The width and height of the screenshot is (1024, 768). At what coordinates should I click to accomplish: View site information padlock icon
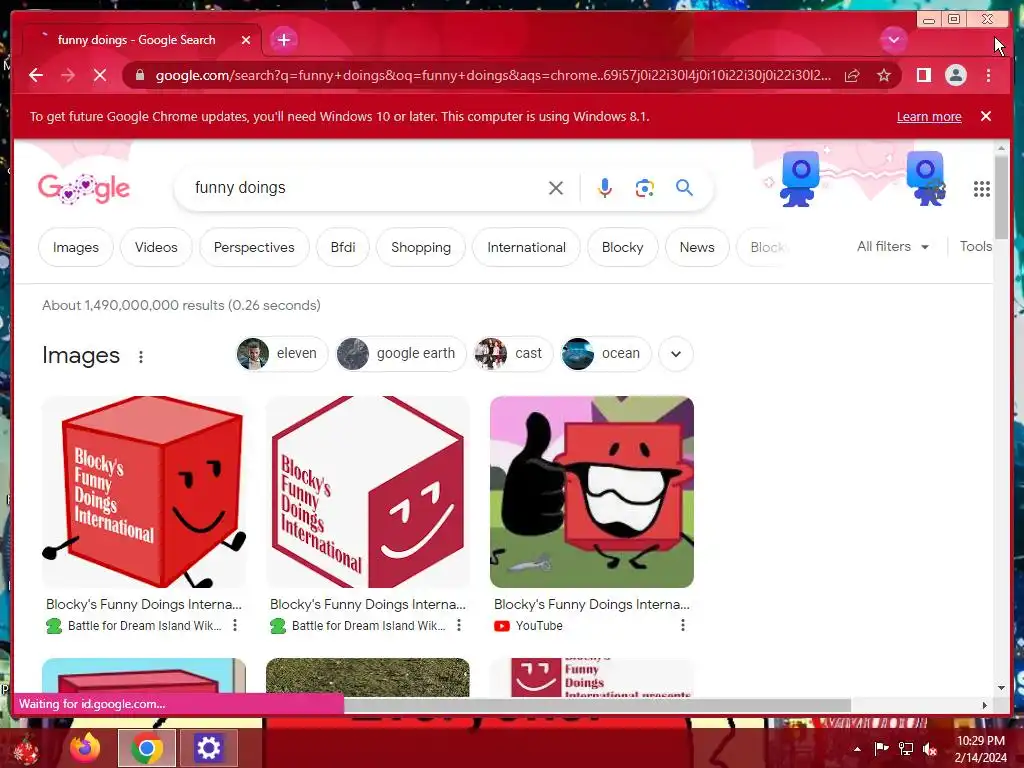140,75
